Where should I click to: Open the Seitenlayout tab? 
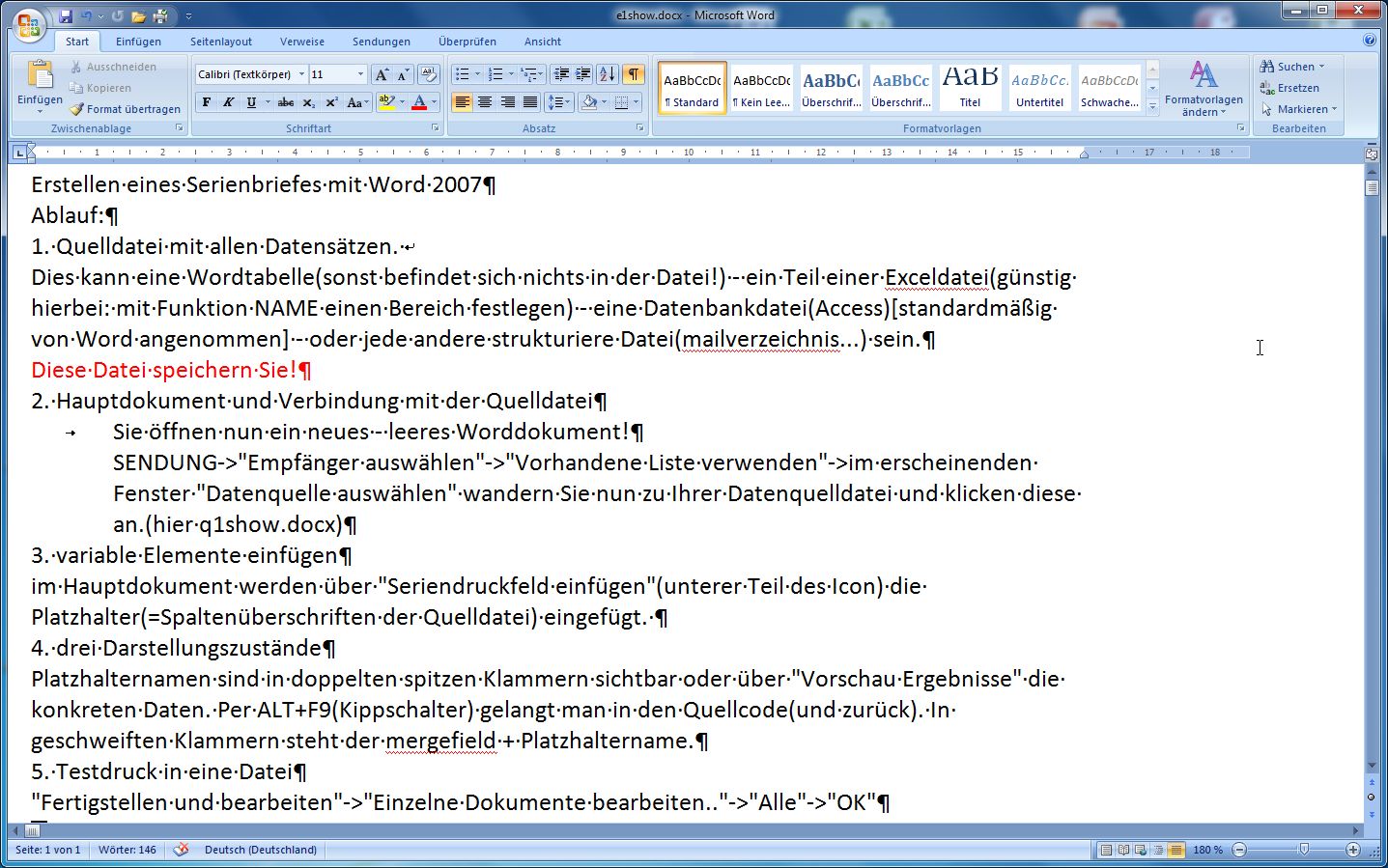(x=220, y=42)
